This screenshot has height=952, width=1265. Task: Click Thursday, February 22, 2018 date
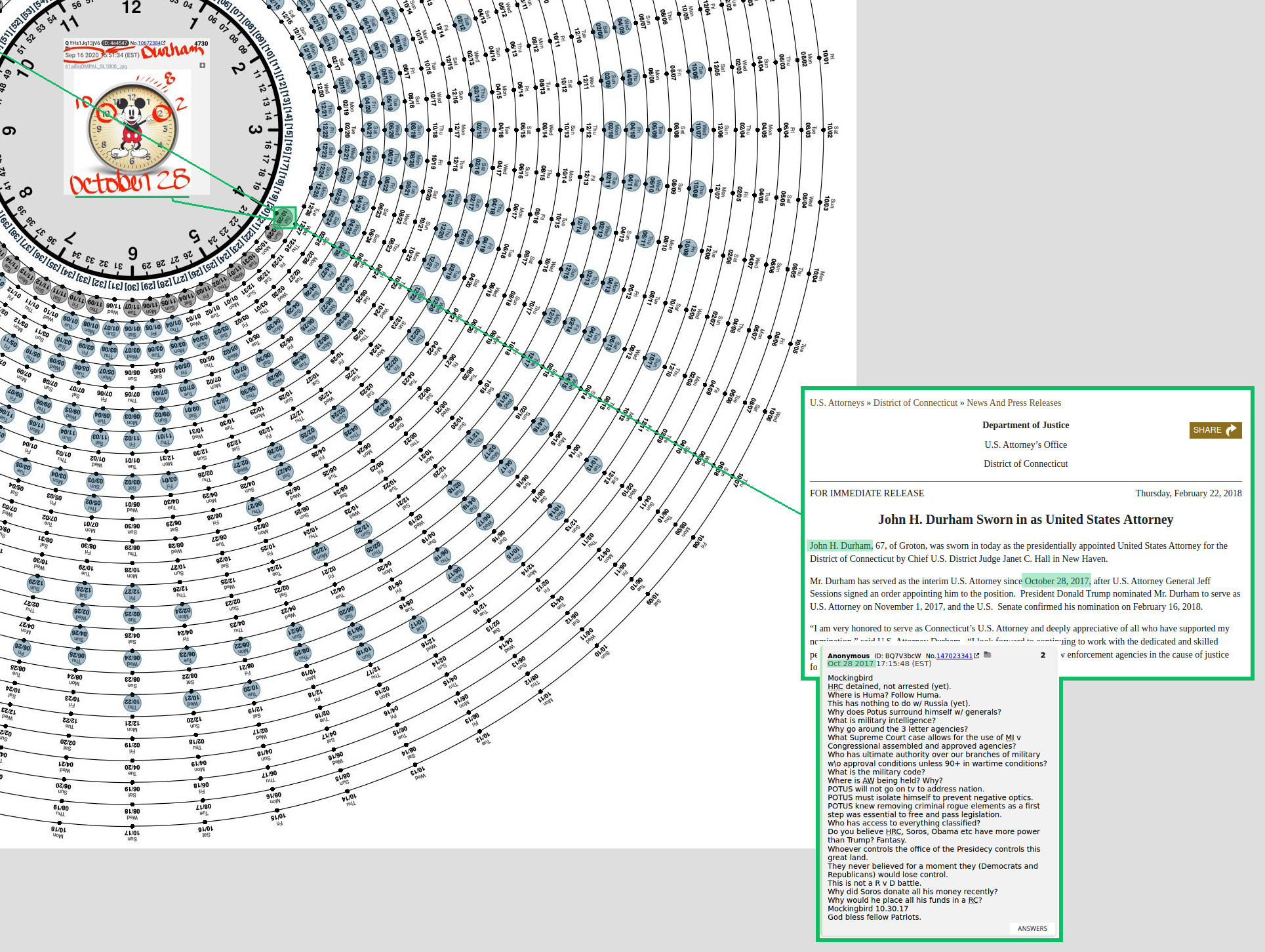tap(1188, 493)
